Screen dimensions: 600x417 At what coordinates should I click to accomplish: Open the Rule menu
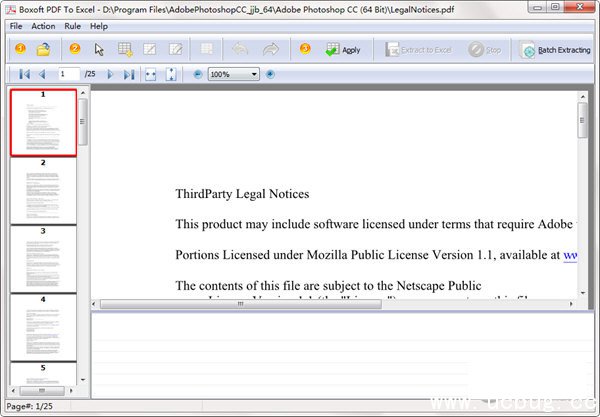[x=72, y=26]
